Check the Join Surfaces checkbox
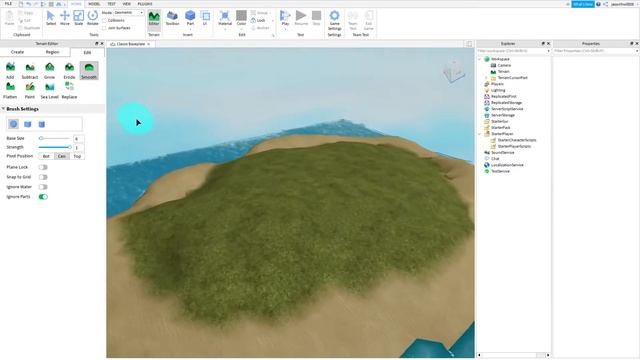The height and width of the screenshot is (360, 640). (104, 28)
